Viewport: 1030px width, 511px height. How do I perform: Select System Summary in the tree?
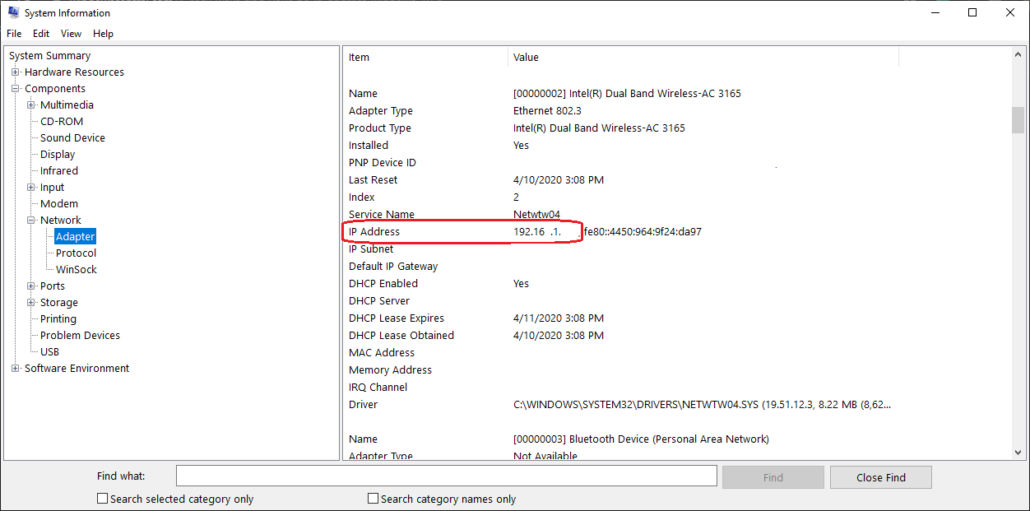50,56
